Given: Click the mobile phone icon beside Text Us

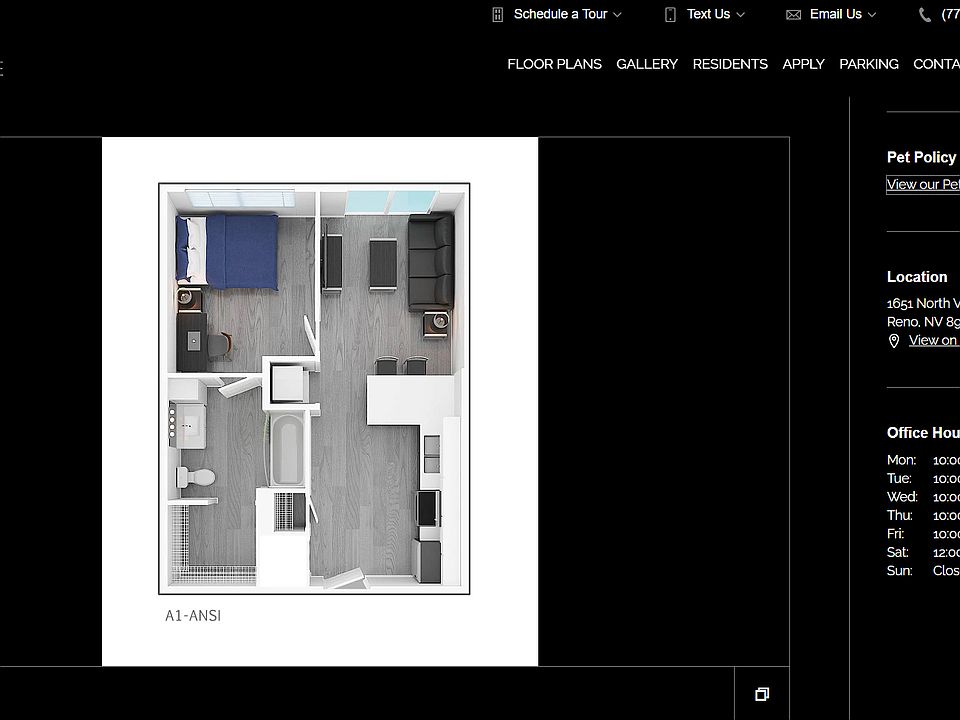Looking at the screenshot, I should (670, 15).
